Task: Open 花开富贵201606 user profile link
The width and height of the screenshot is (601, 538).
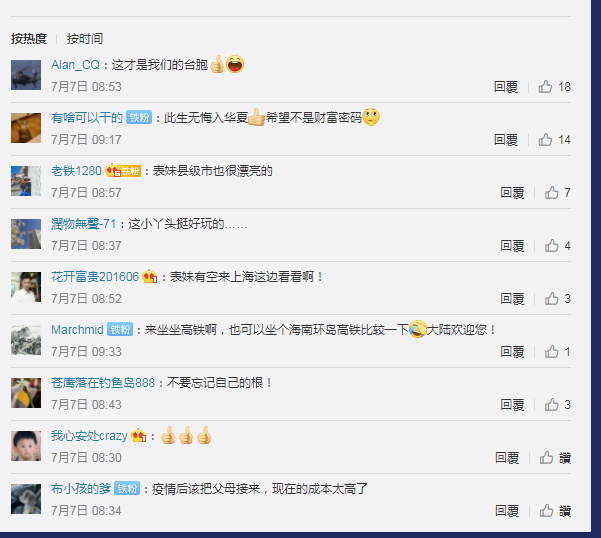Action: (x=95, y=277)
